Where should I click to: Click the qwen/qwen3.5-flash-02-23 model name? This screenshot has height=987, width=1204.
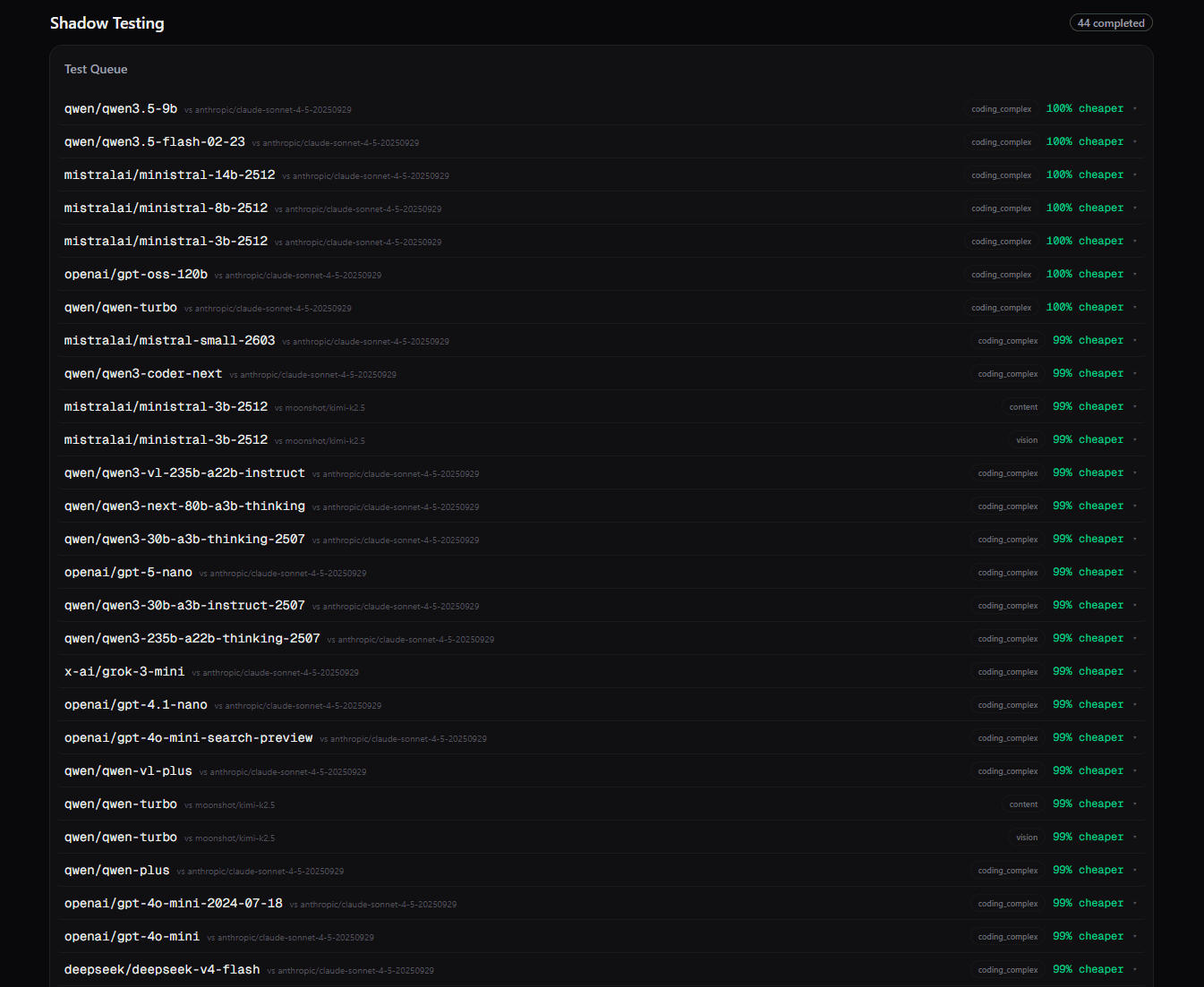click(155, 141)
